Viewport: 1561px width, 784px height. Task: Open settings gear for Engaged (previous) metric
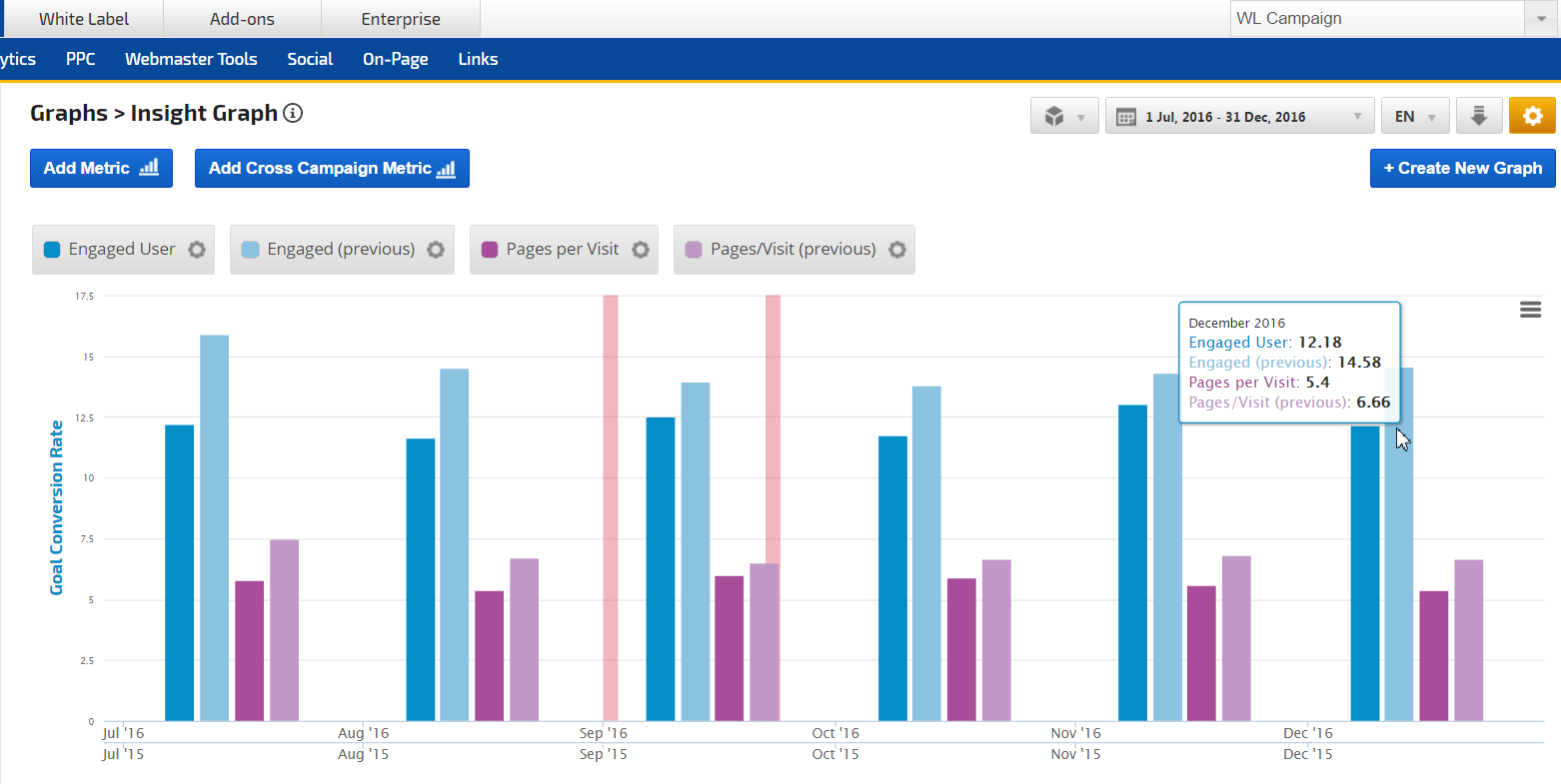(436, 250)
